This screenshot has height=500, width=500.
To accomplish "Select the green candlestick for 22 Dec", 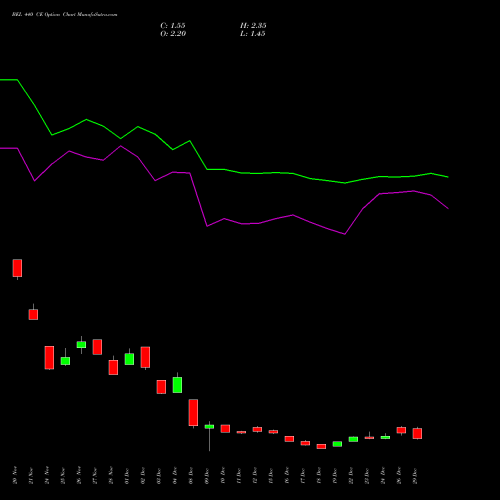I will (x=353, y=439).
